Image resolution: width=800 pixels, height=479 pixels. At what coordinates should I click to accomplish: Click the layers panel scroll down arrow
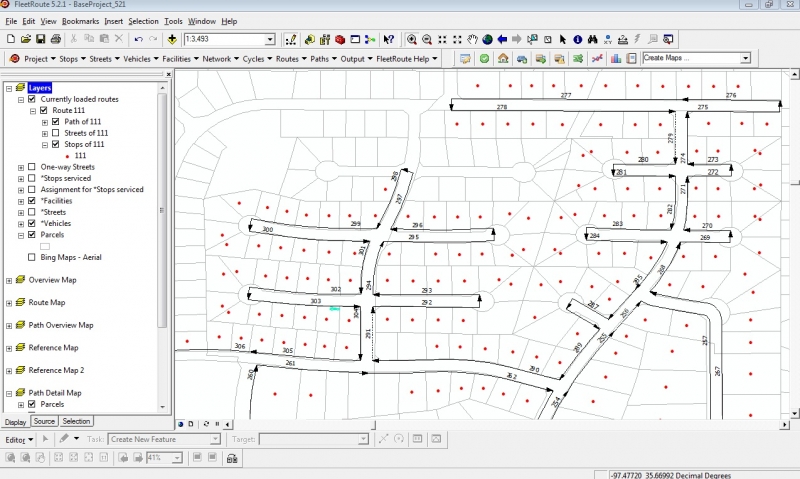coord(162,407)
